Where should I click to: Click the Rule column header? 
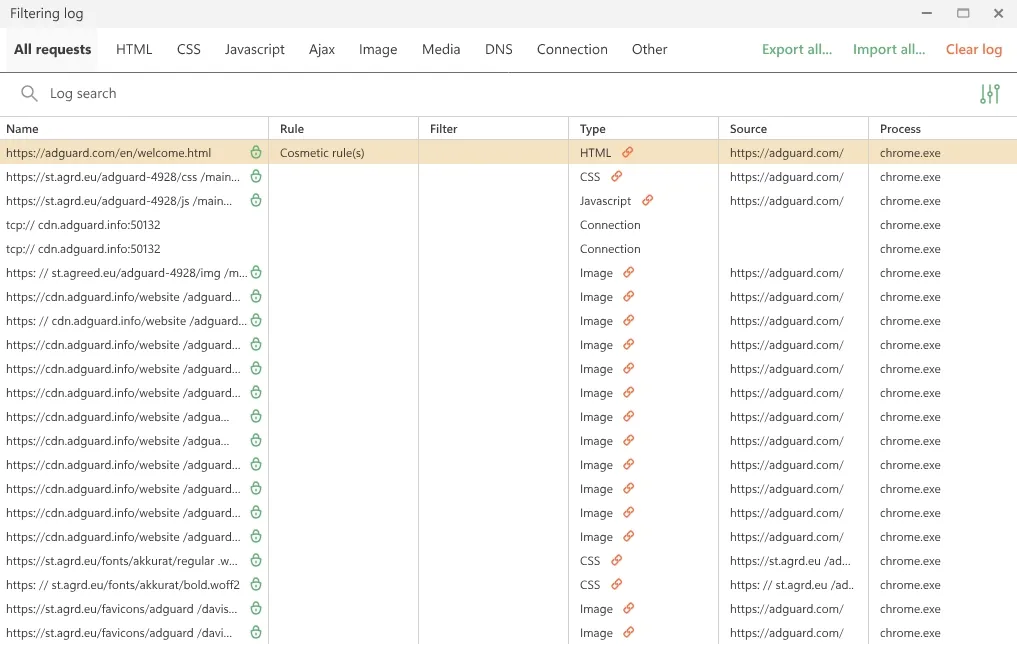tap(292, 129)
